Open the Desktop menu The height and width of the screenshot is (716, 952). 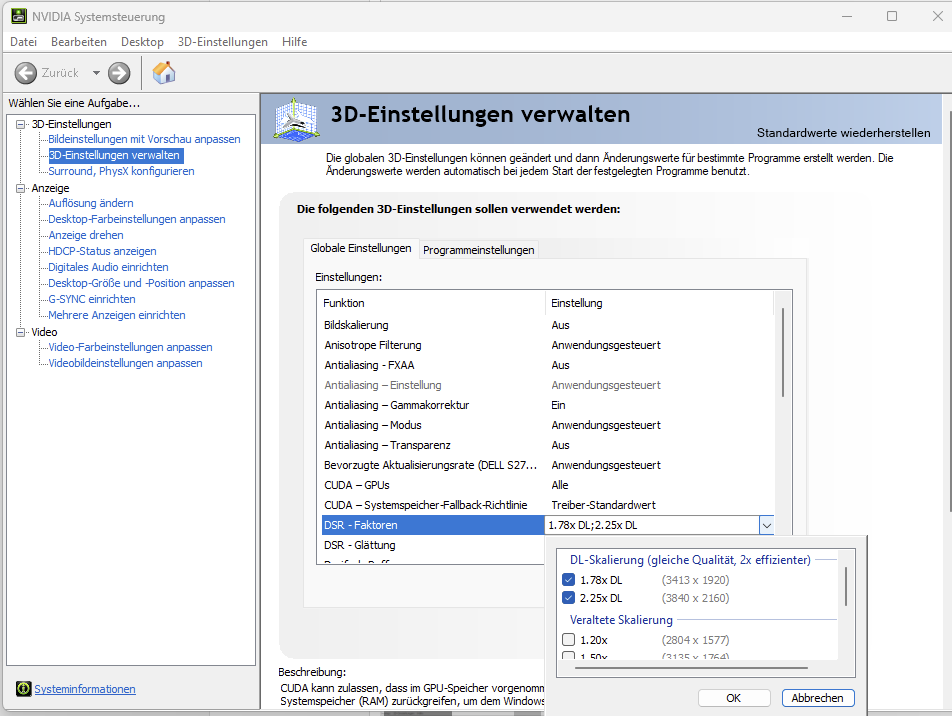(x=142, y=42)
